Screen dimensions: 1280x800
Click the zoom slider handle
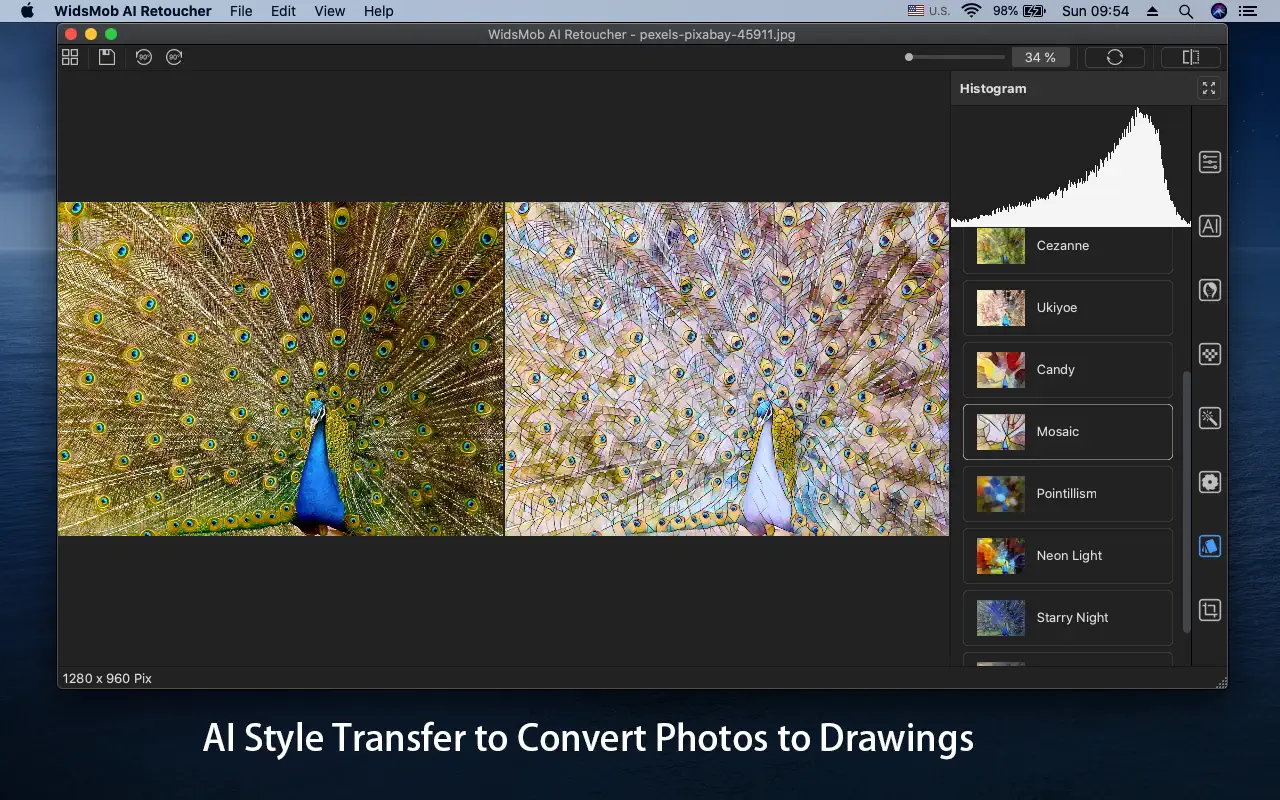tap(909, 57)
